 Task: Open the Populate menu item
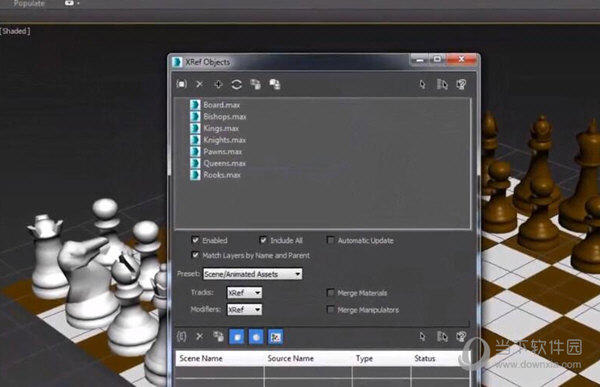[x=29, y=3]
